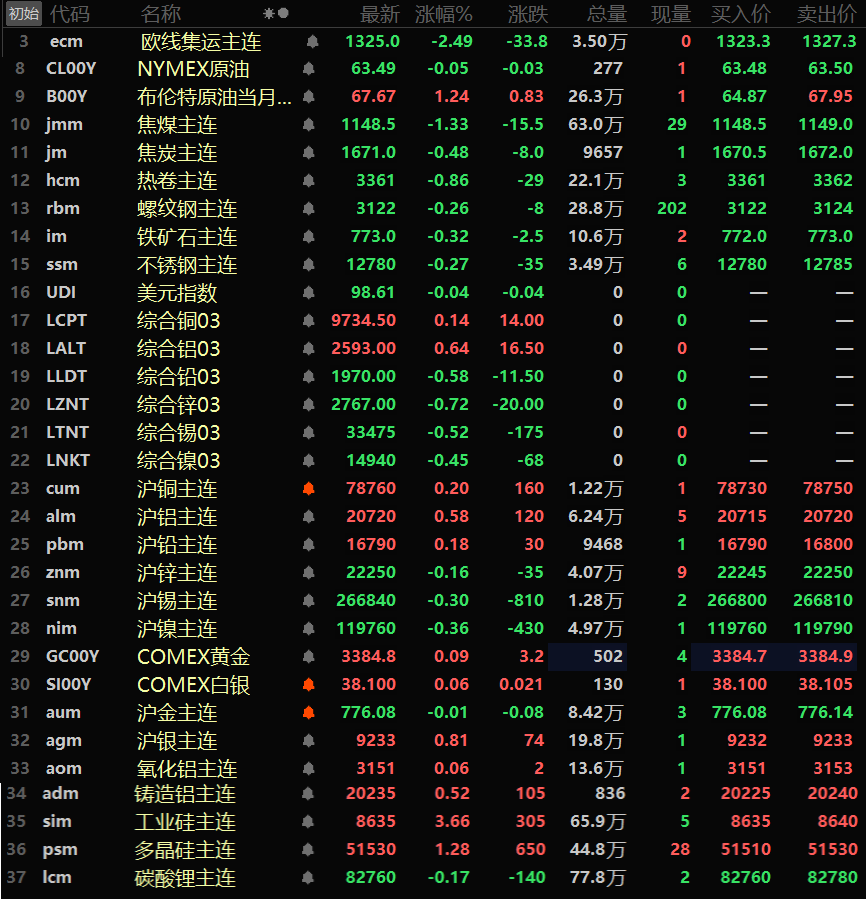The height and width of the screenshot is (899, 866).
Task: Turn off the orange alert bell for 沪铜主连
Action: coord(308,489)
